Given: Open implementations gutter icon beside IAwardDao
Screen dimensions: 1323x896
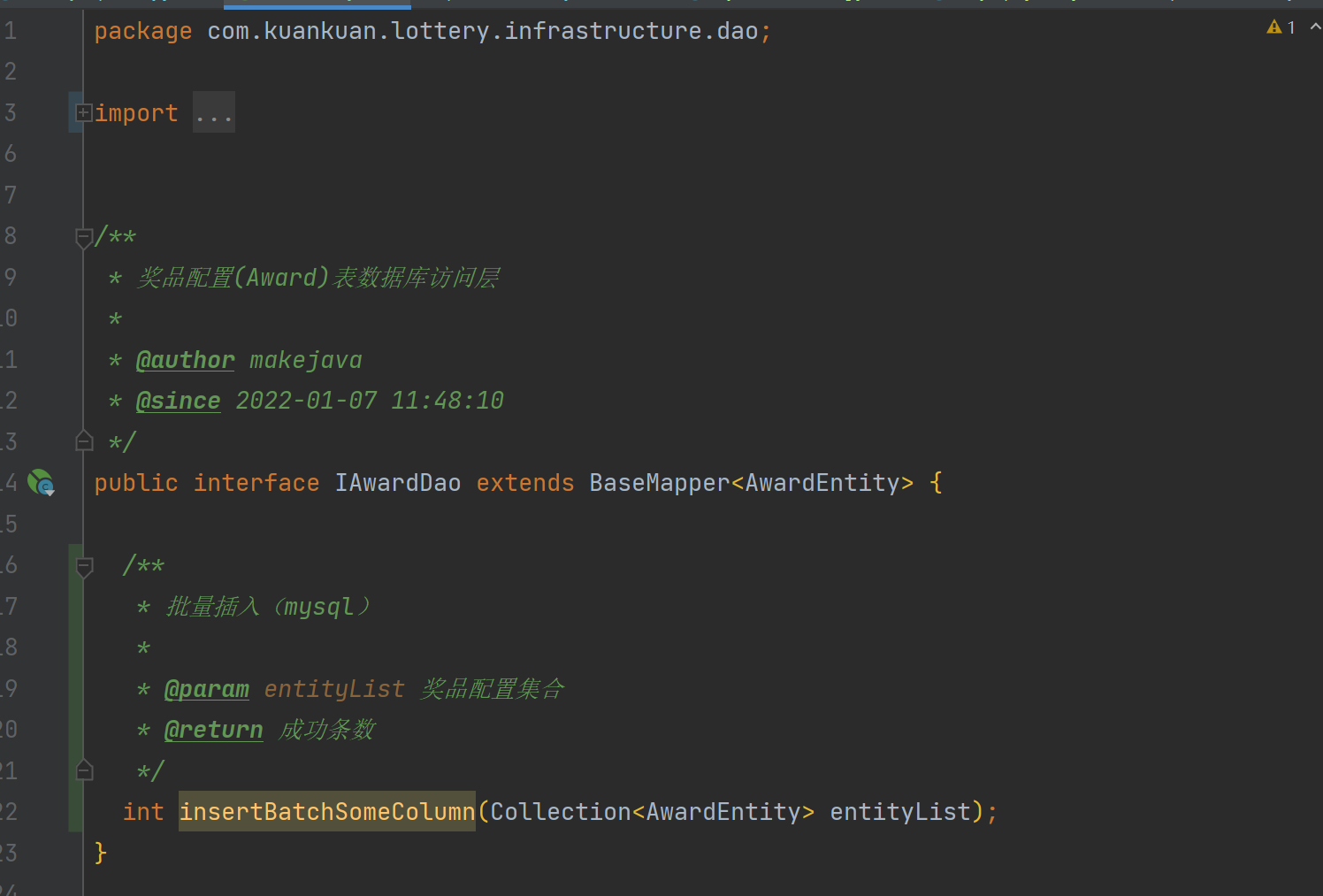Looking at the screenshot, I should tap(42, 483).
